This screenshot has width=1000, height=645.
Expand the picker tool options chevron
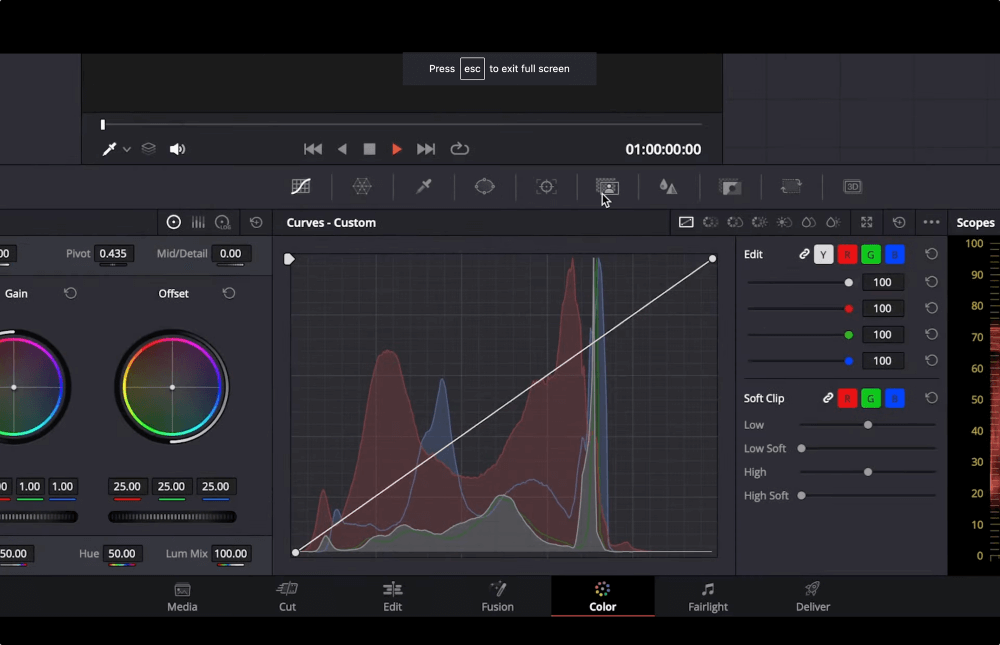click(x=127, y=149)
